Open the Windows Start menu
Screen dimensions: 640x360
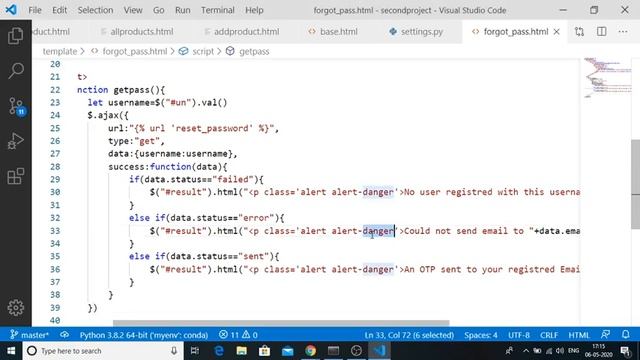(x=11, y=351)
